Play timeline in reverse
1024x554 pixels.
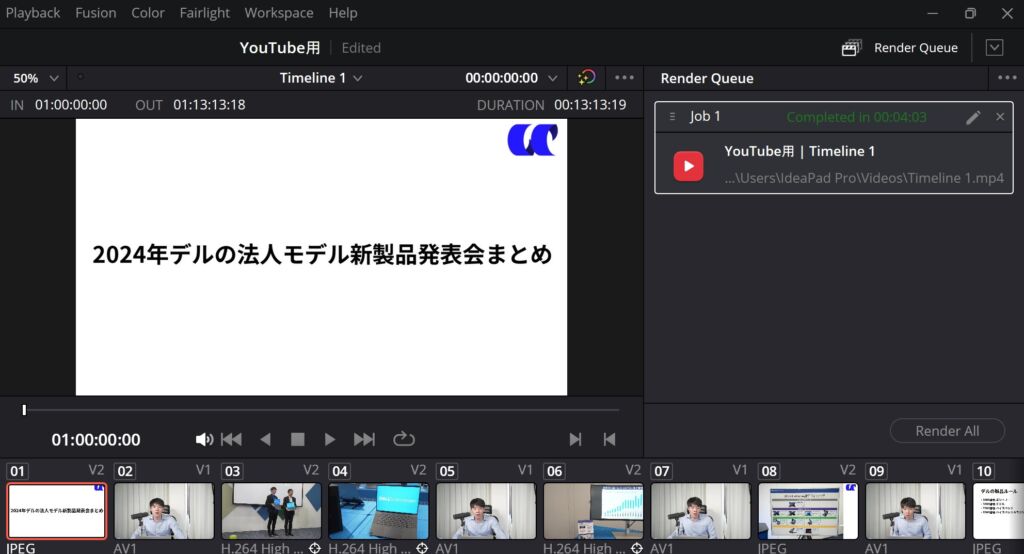pos(265,439)
